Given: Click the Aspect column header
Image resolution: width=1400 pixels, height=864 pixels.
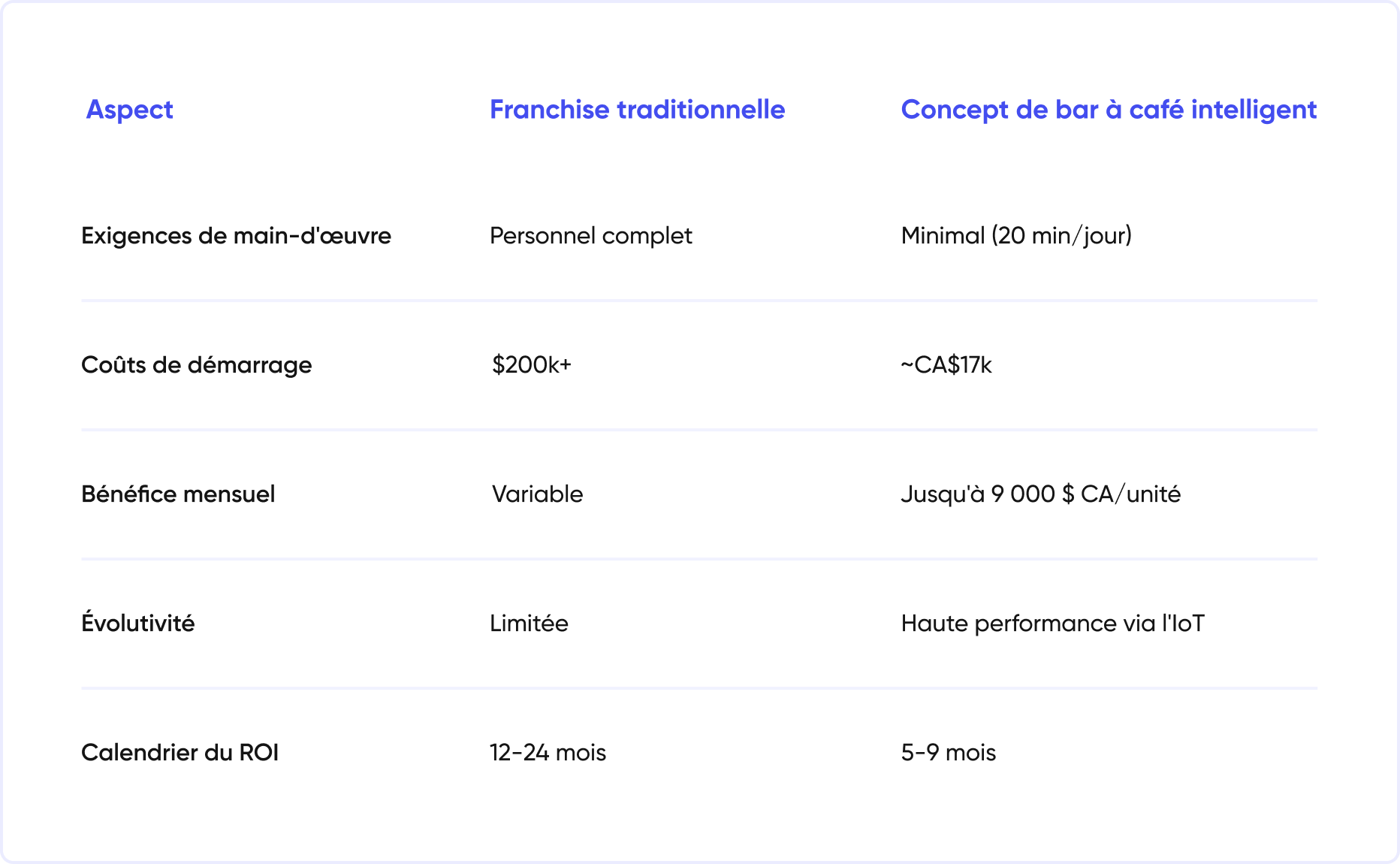Looking at the screenshot, I should pyautogui.click(x=129, y=110).
